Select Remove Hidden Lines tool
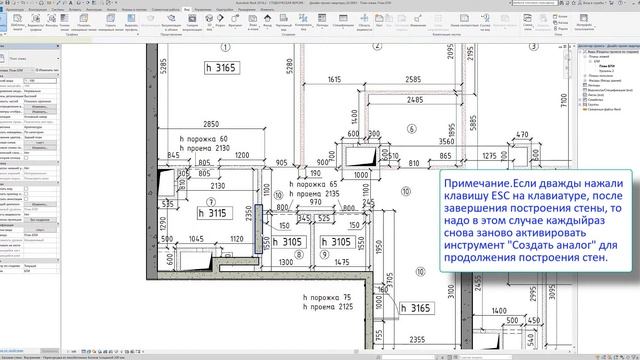Image resolution: width=640 pixels, height=360 pixels. point(111,22)
